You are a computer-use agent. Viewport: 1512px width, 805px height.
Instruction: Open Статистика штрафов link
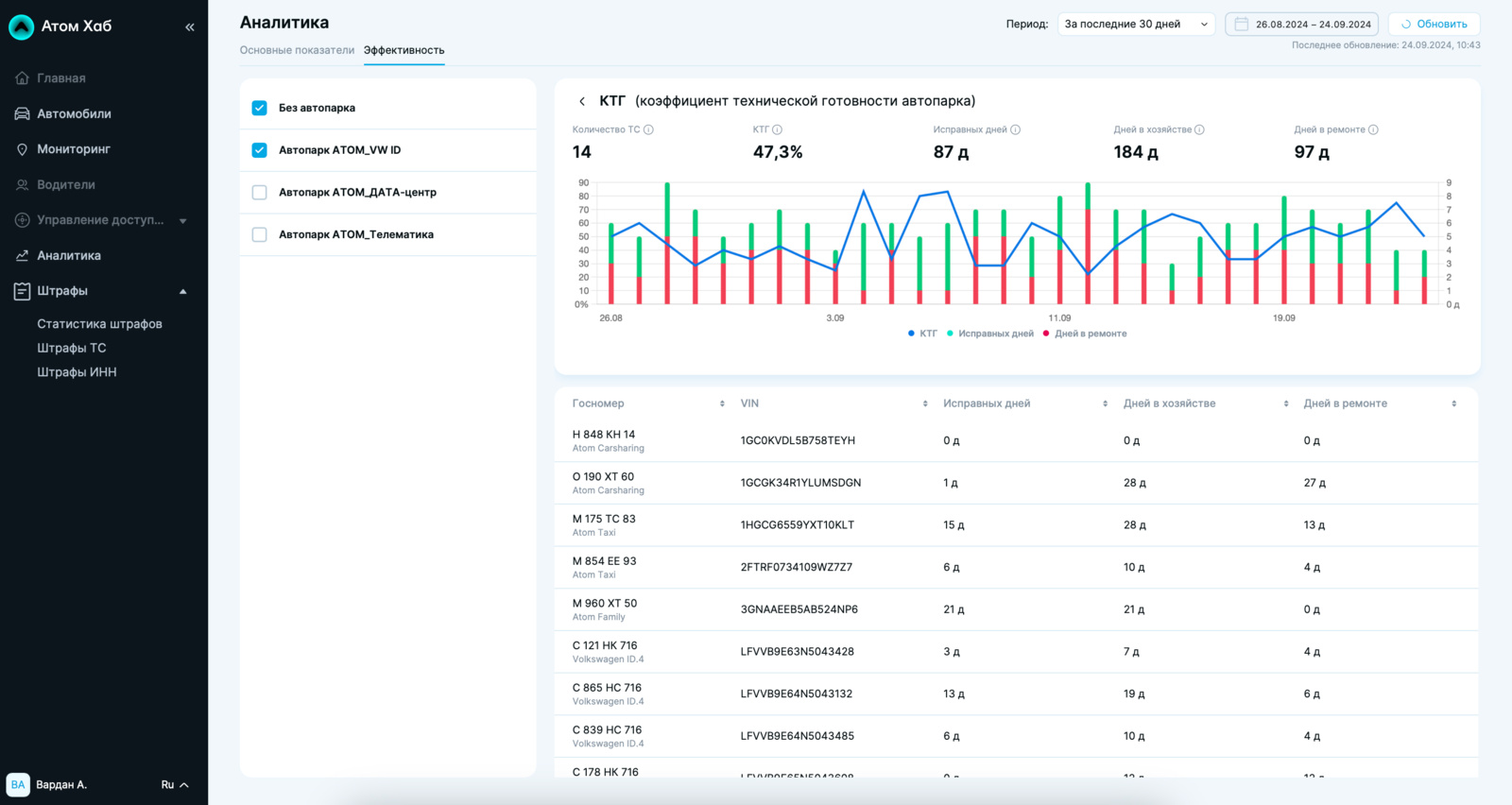point(99,324)
